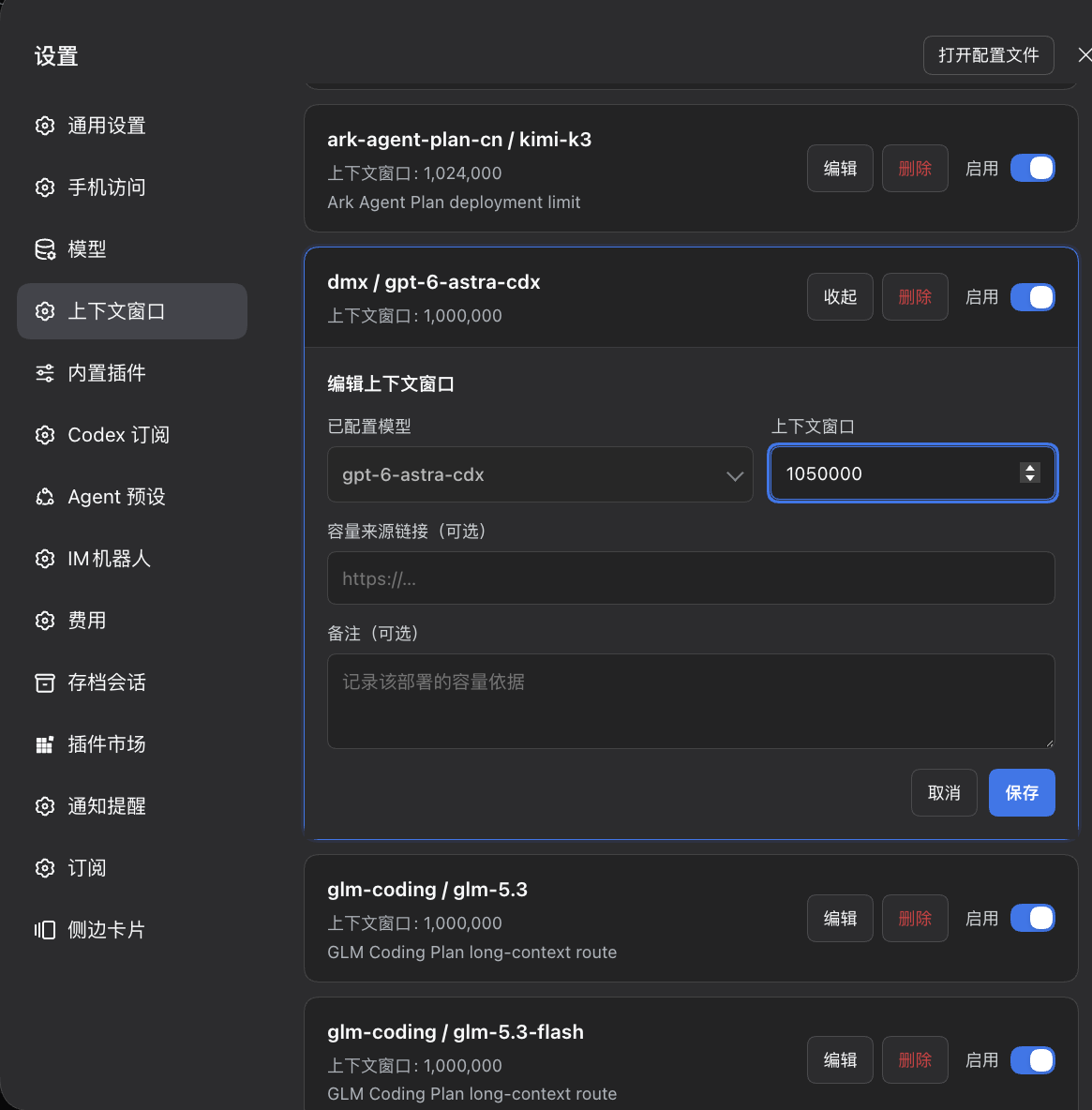Click the gear icon beside 上下文窗口
The image size is (1092, 1110).
tap(45, 311)
